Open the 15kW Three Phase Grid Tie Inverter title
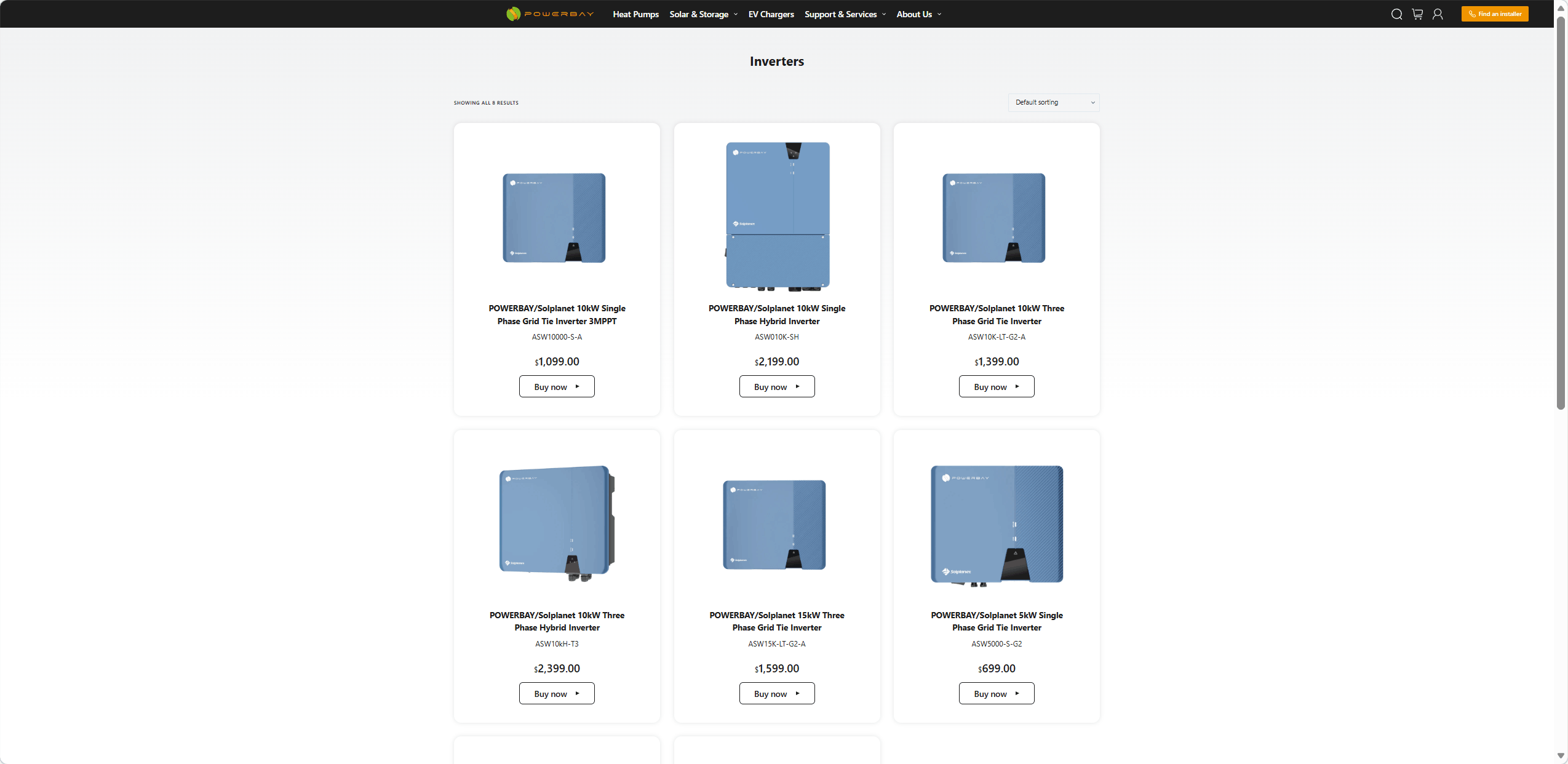The image size is (1568, 764). pos(777,621)
